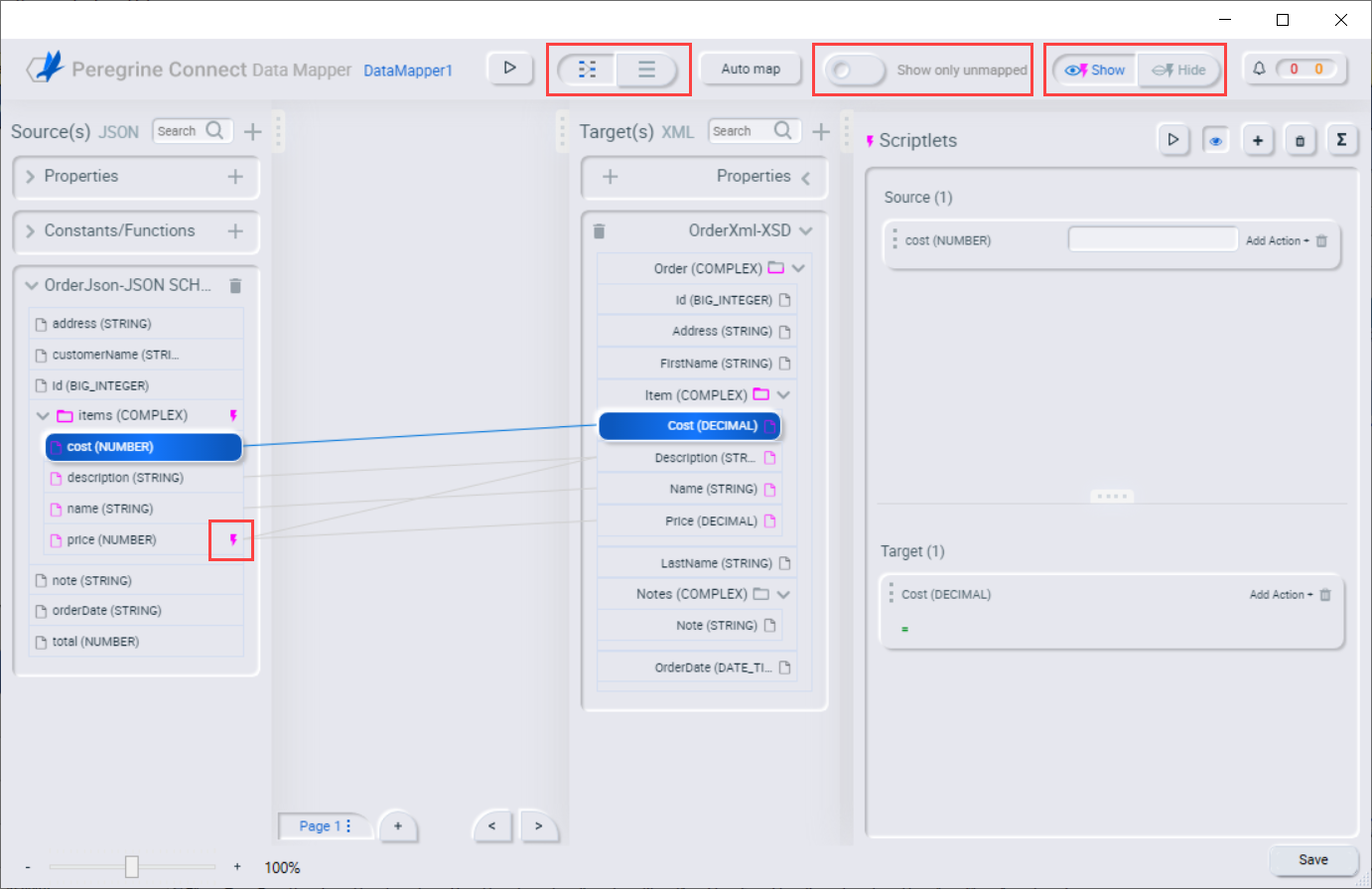Add a target property with plus
The height and width of the screenshot is (889, 1372).
click(611, 177)
